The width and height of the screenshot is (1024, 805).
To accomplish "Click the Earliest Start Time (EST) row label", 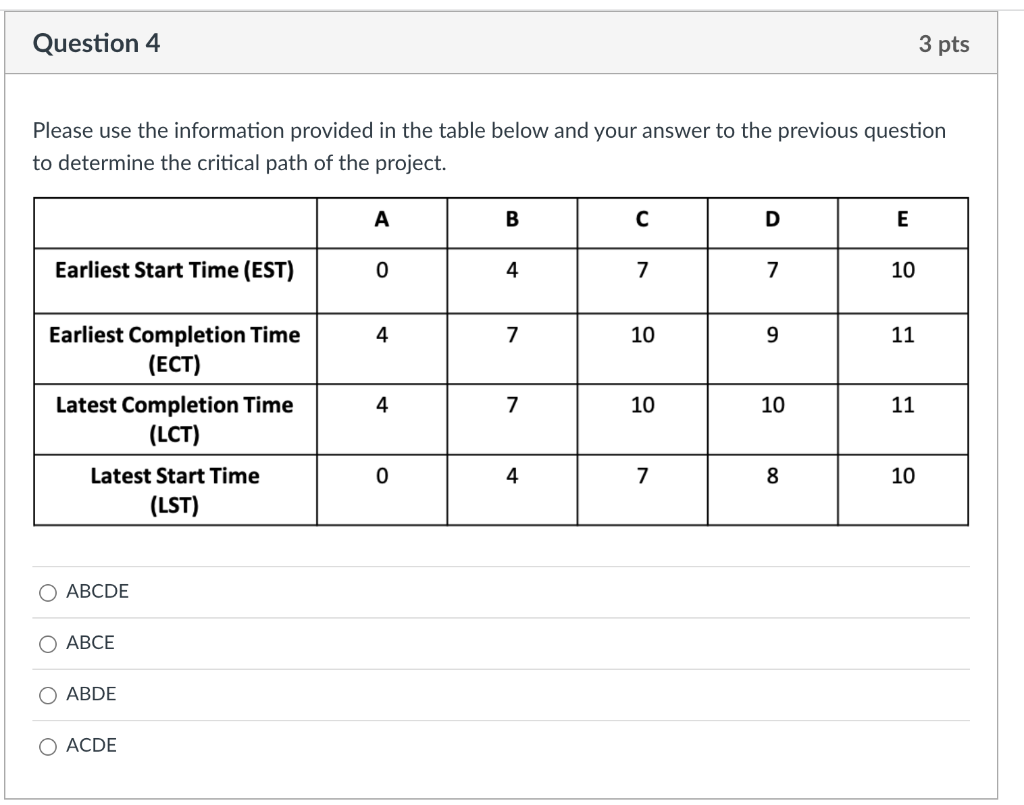I will tap(175, 270).
